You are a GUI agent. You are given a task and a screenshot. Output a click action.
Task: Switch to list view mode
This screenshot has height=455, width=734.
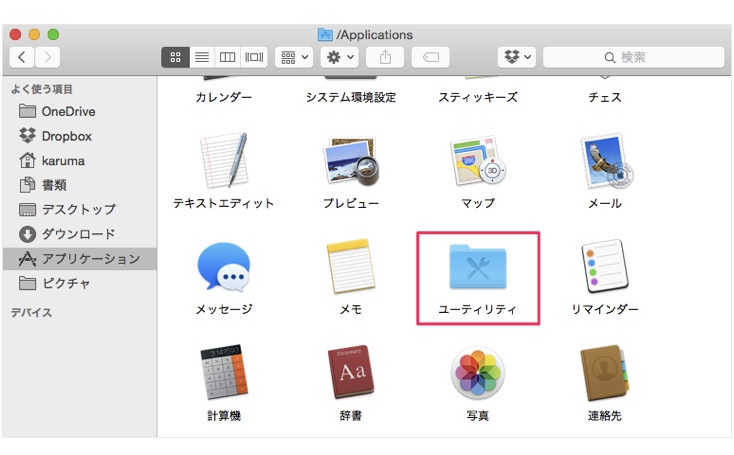[x=200, y=57]
